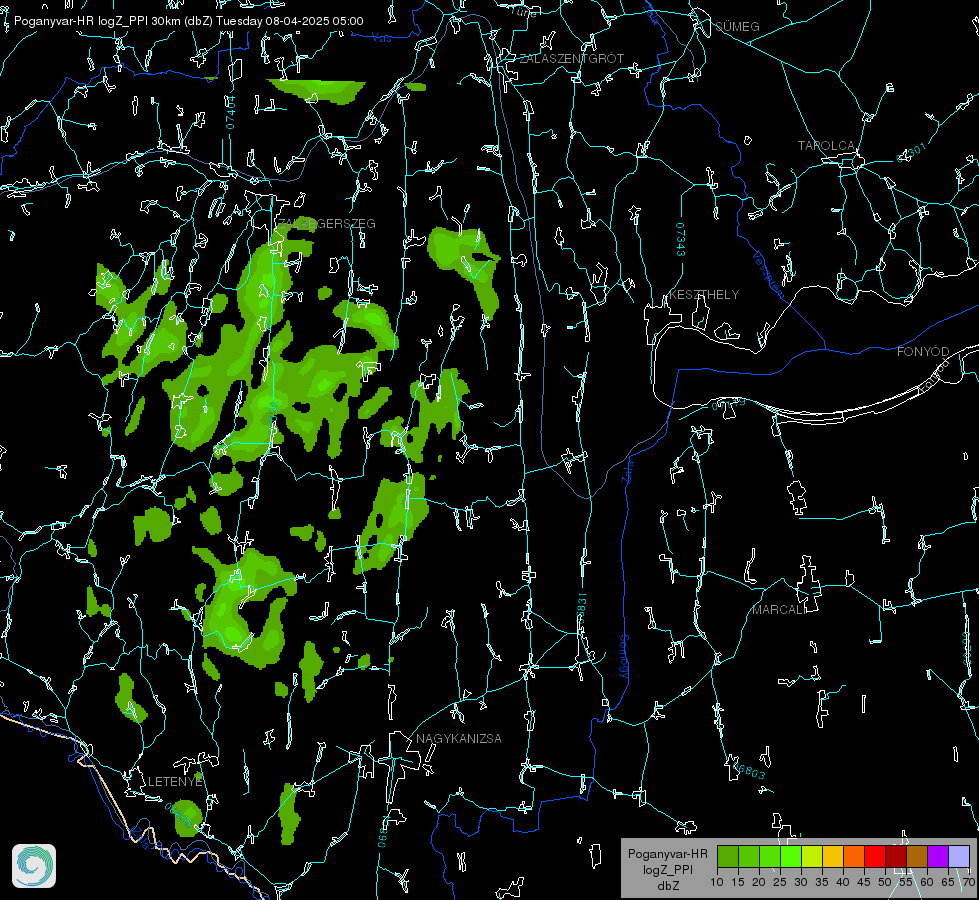Click the ZALASZENTGRÓT city label
The height and width of the screenshot is (900, 979).
[571, 59]
